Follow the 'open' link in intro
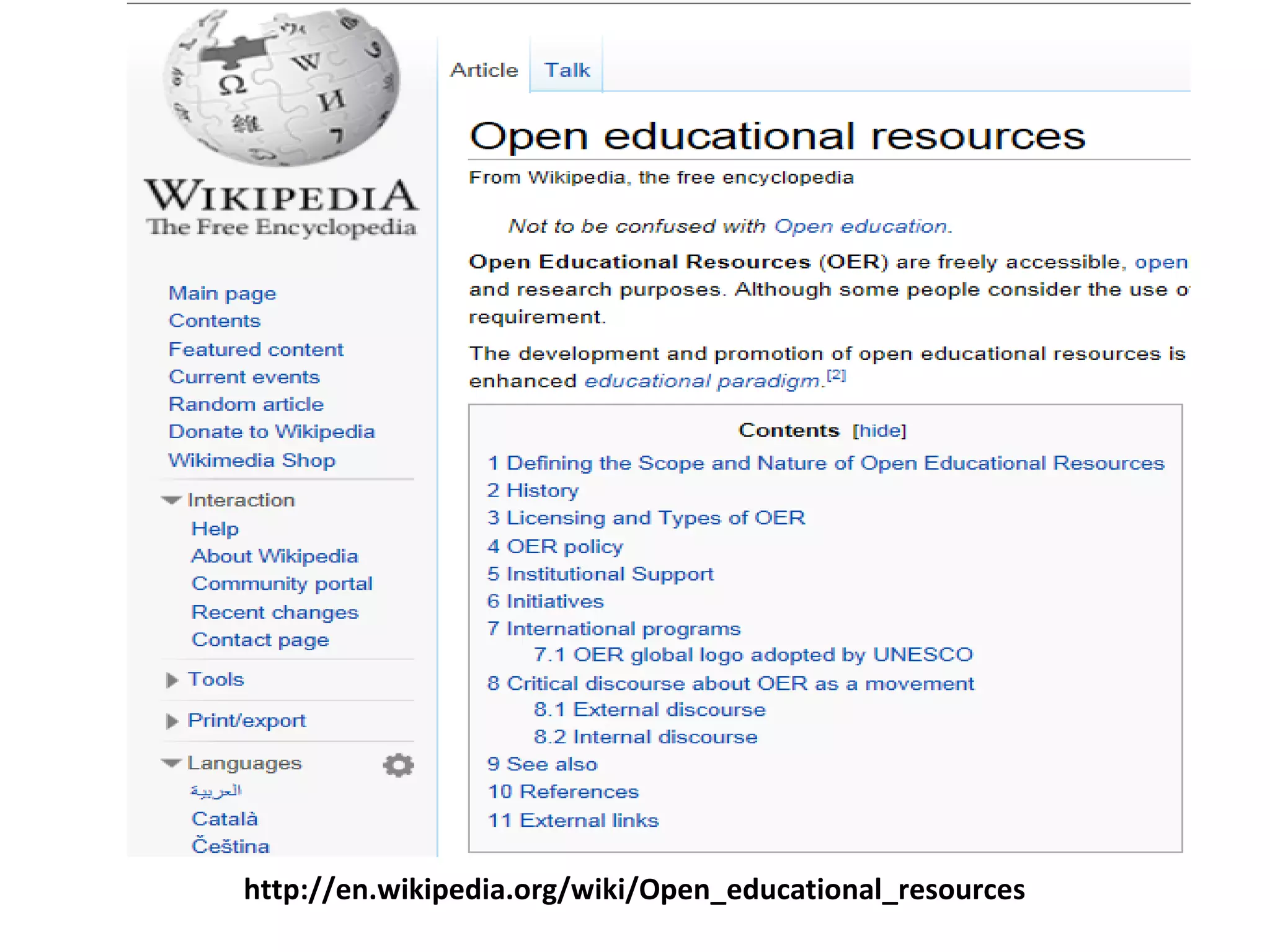Screen dimensions: 1270x952 pyautogui.click(x=1161, y=263)
